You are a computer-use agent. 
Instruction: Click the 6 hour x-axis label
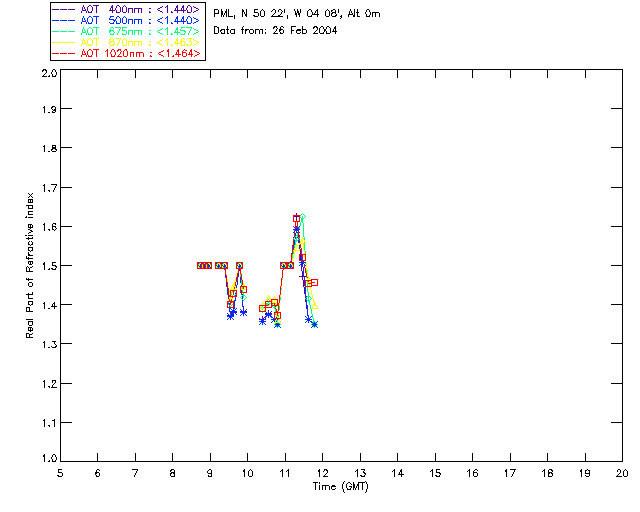point(98,473)
